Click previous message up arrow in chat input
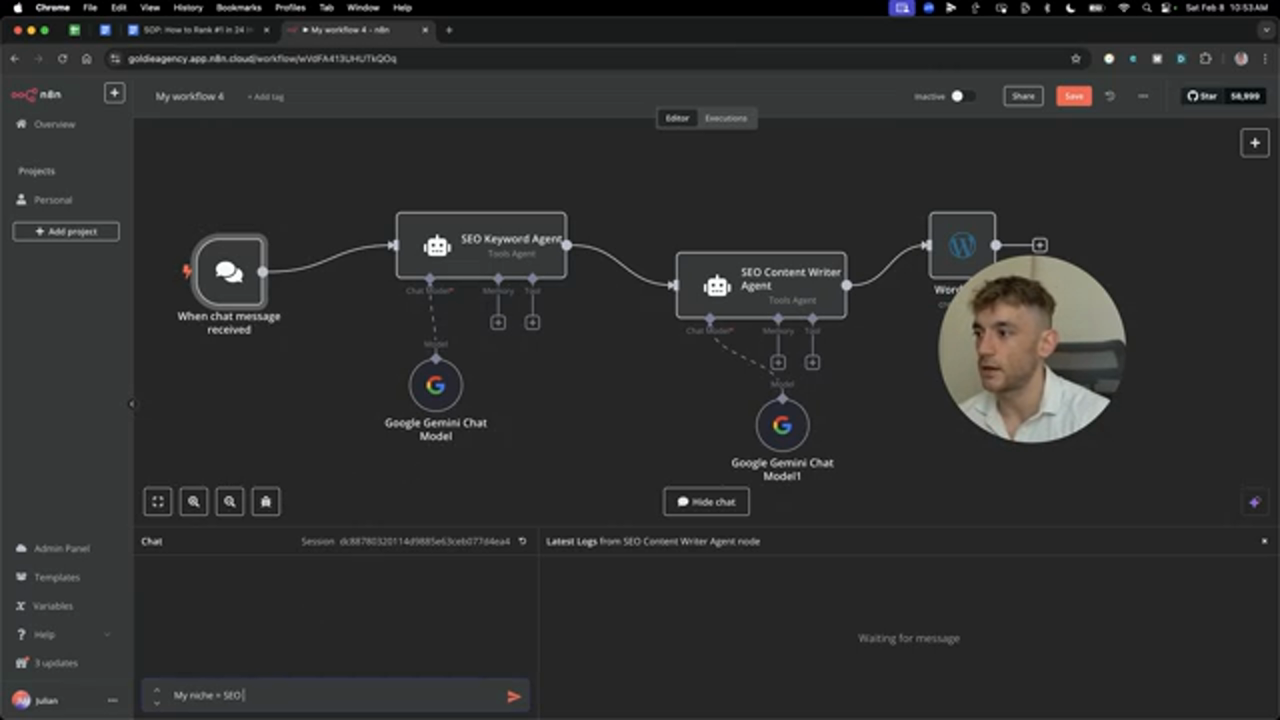 157,689
